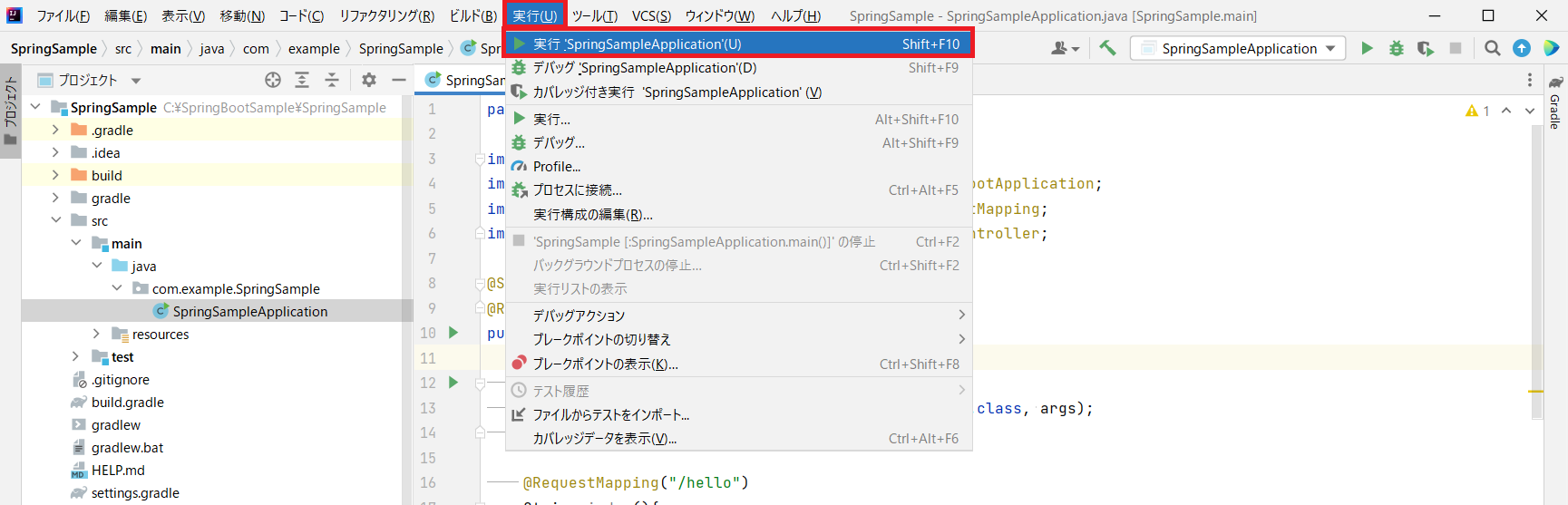Click the Run with Coverage toolbar icon
The width and height of the screenshot is (1568, 505).
point(1426,48)
